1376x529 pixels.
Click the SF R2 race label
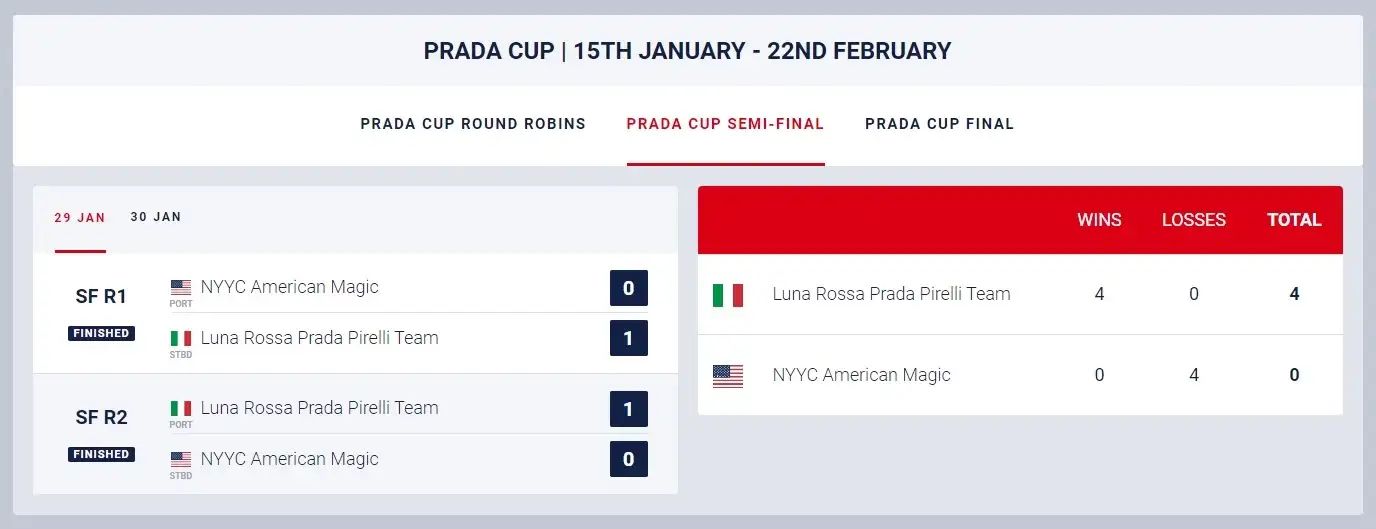101,417
